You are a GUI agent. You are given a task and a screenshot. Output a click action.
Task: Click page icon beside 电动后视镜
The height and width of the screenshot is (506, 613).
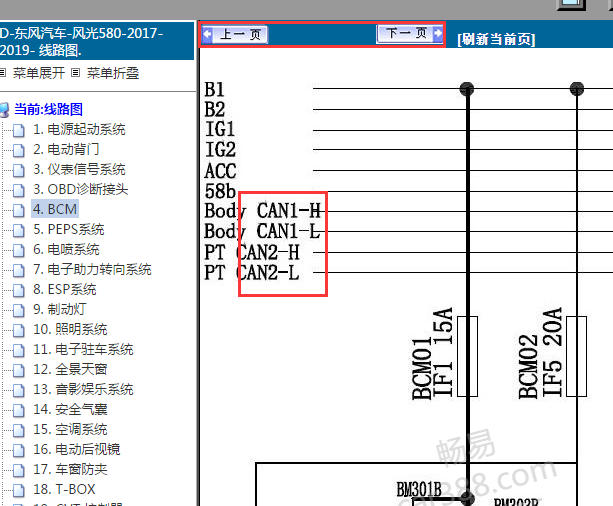18,450
